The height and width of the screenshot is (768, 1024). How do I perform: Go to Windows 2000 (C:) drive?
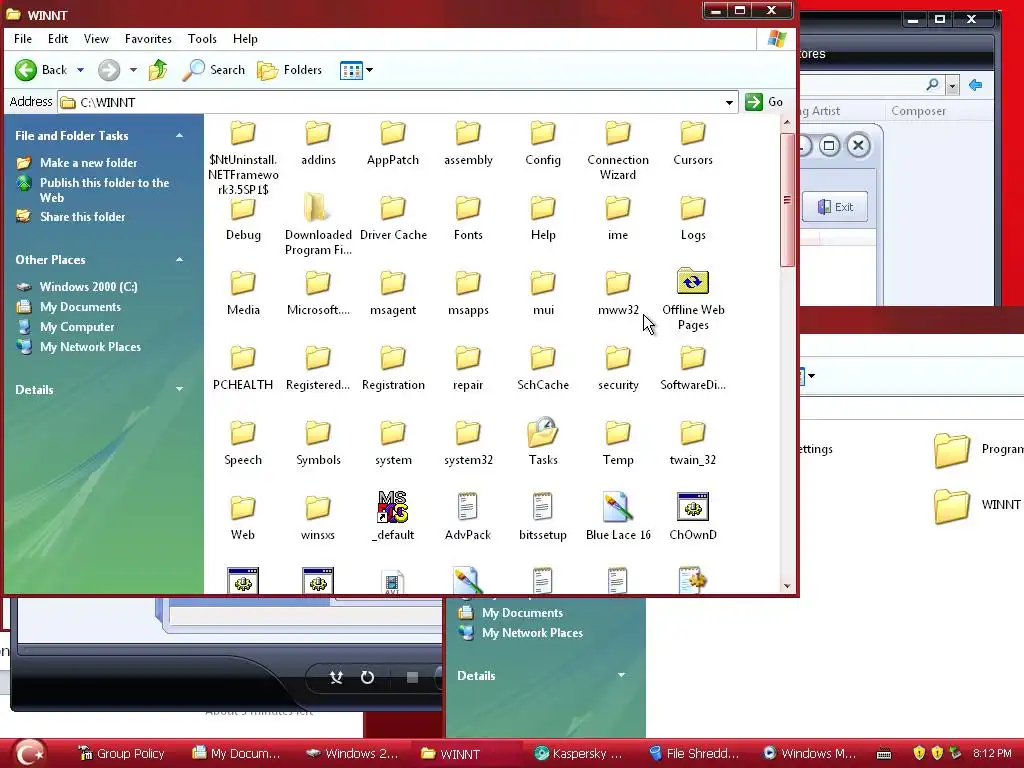pyautogui.click(x=88, y=287)
